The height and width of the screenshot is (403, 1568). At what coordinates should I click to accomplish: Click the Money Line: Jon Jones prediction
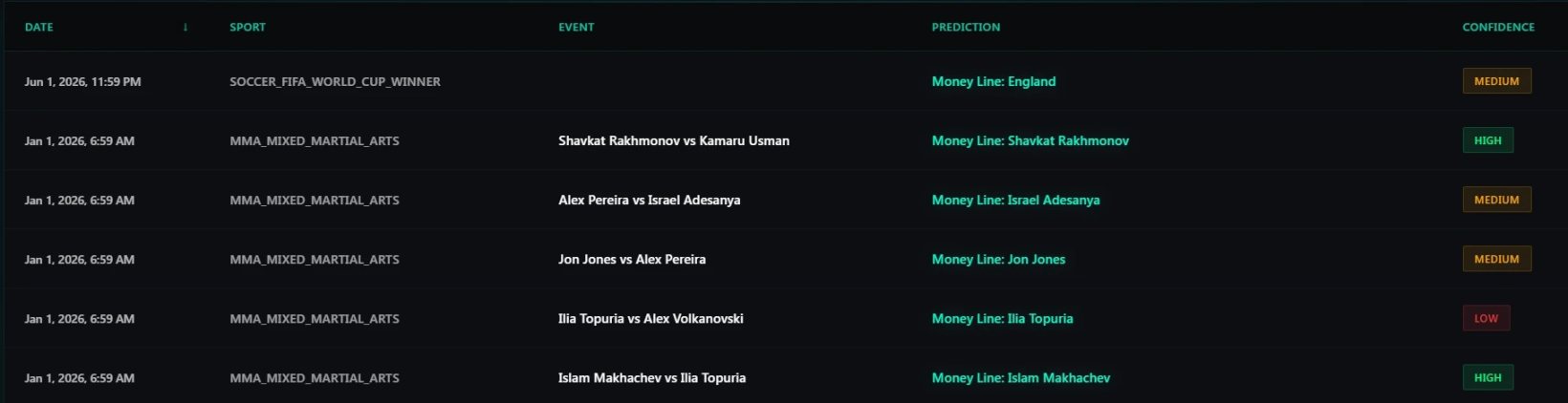click(x=998, y=259)
